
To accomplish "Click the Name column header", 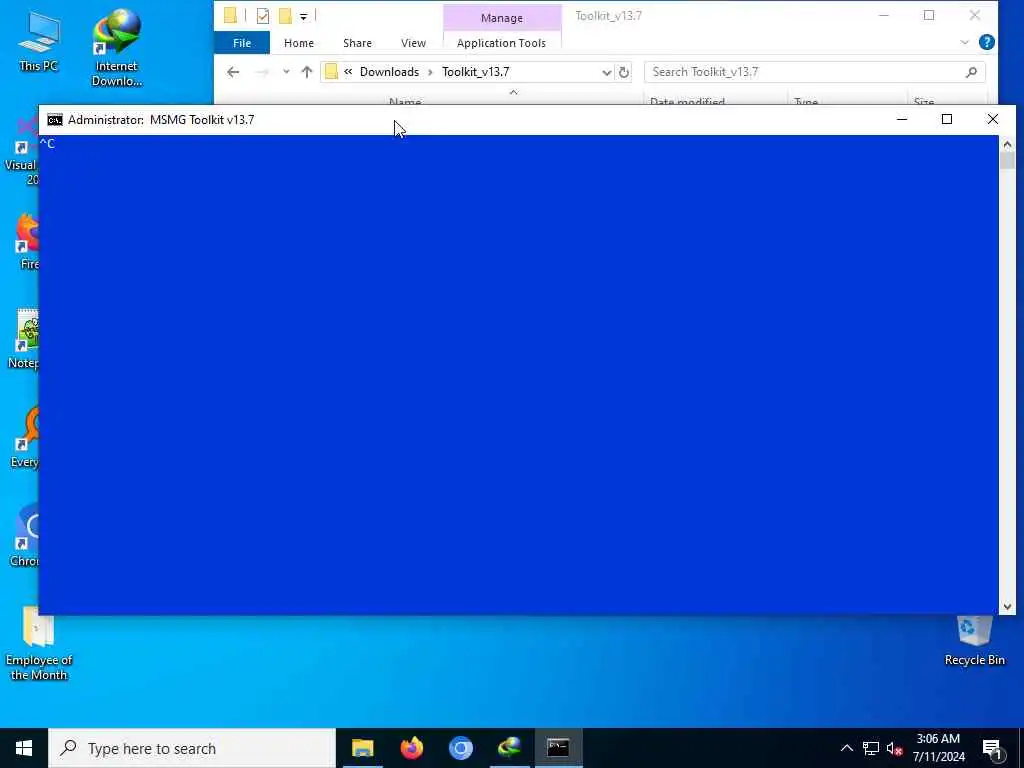I will point(405,101).
